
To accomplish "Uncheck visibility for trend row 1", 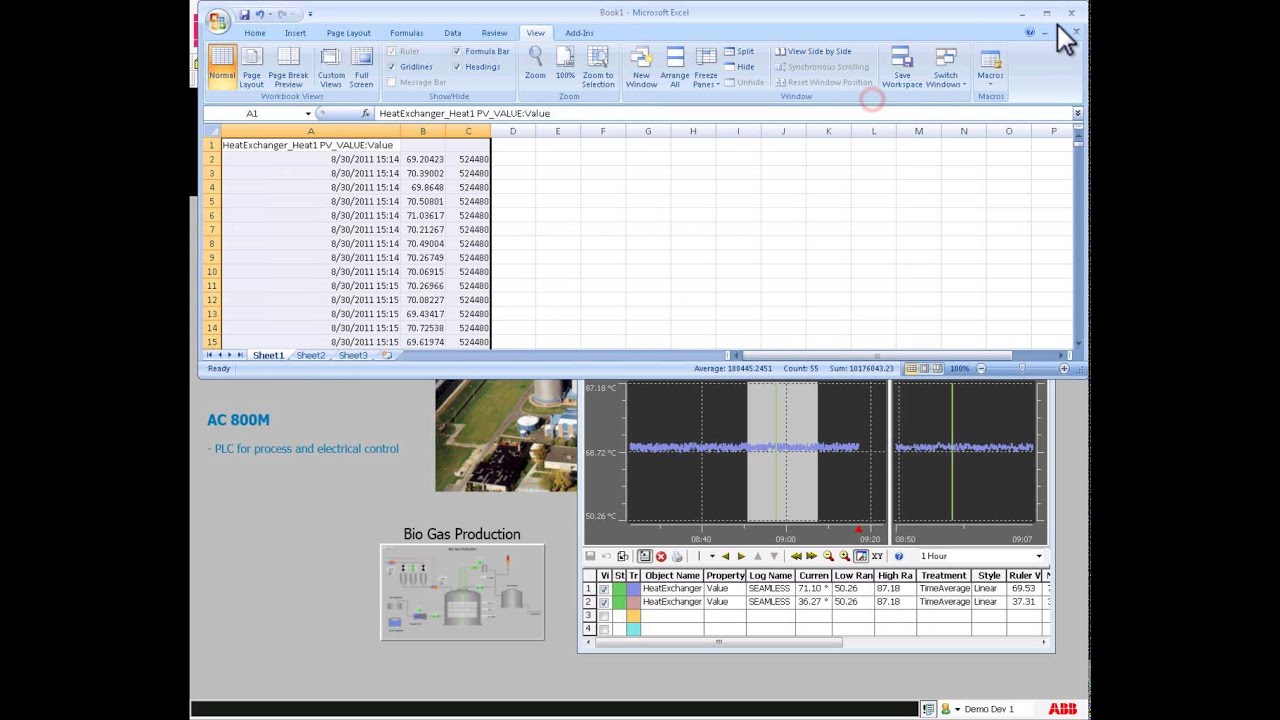I will tap(604, 589).
